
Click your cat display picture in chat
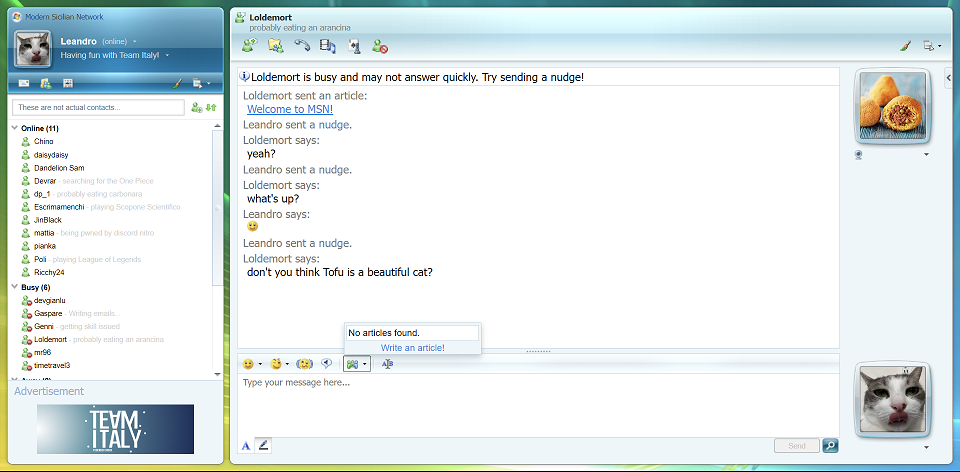[892, 399]
